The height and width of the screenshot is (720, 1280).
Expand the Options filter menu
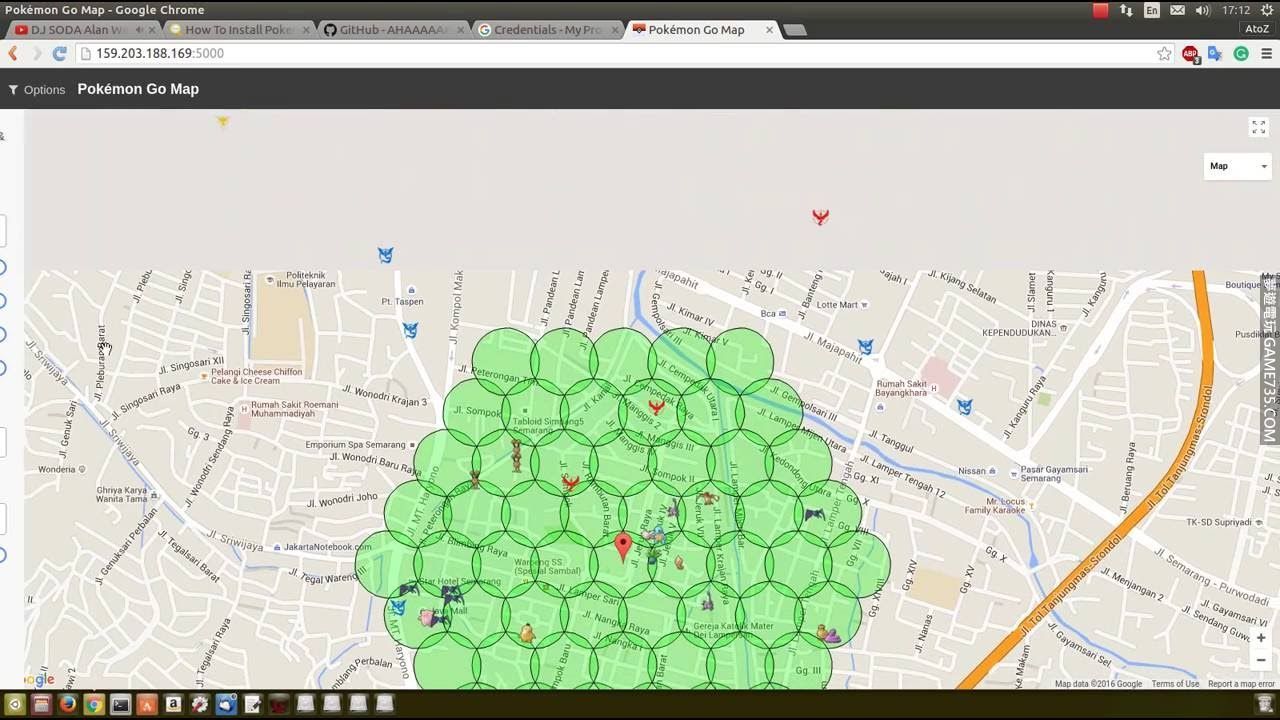(36, 90)
